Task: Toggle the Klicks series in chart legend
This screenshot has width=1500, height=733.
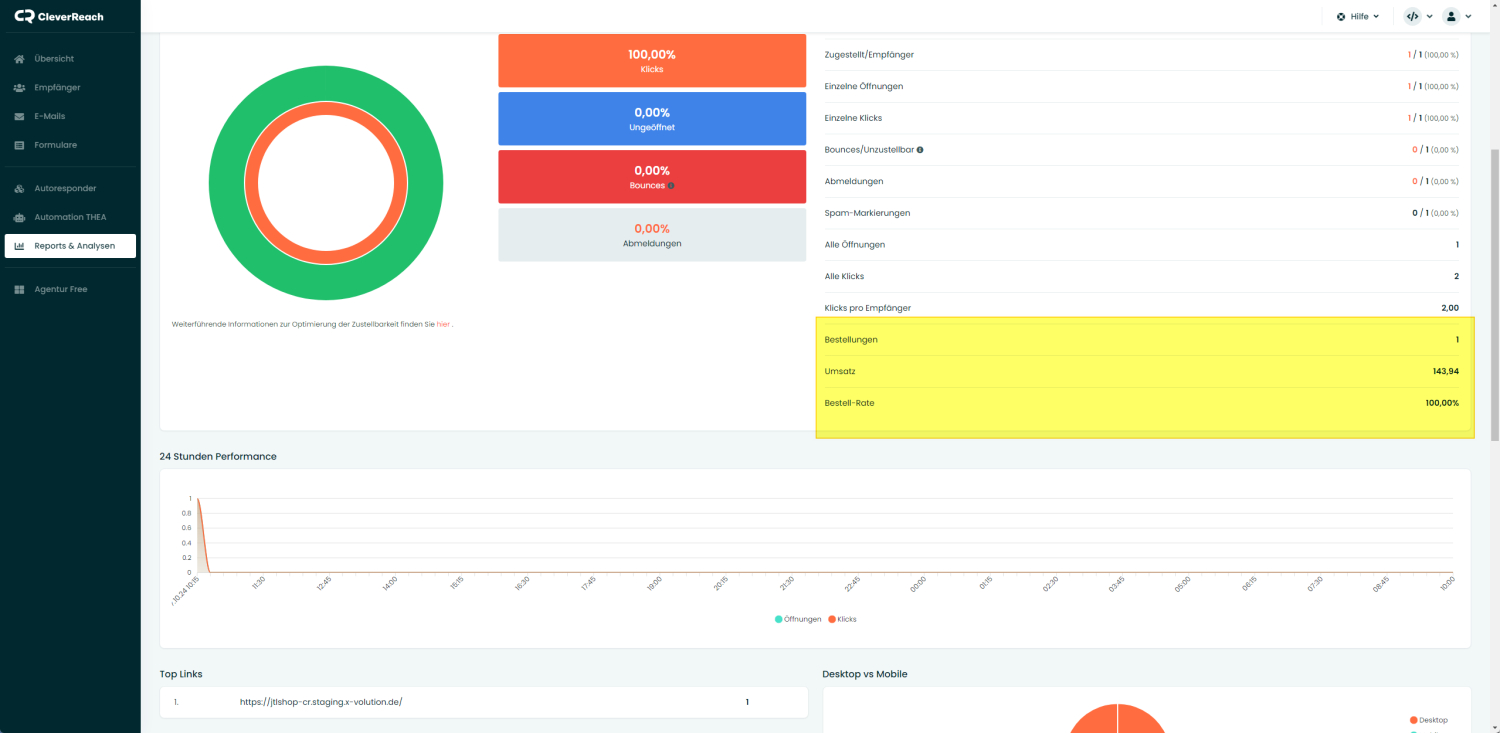Action: click(842, 619)
